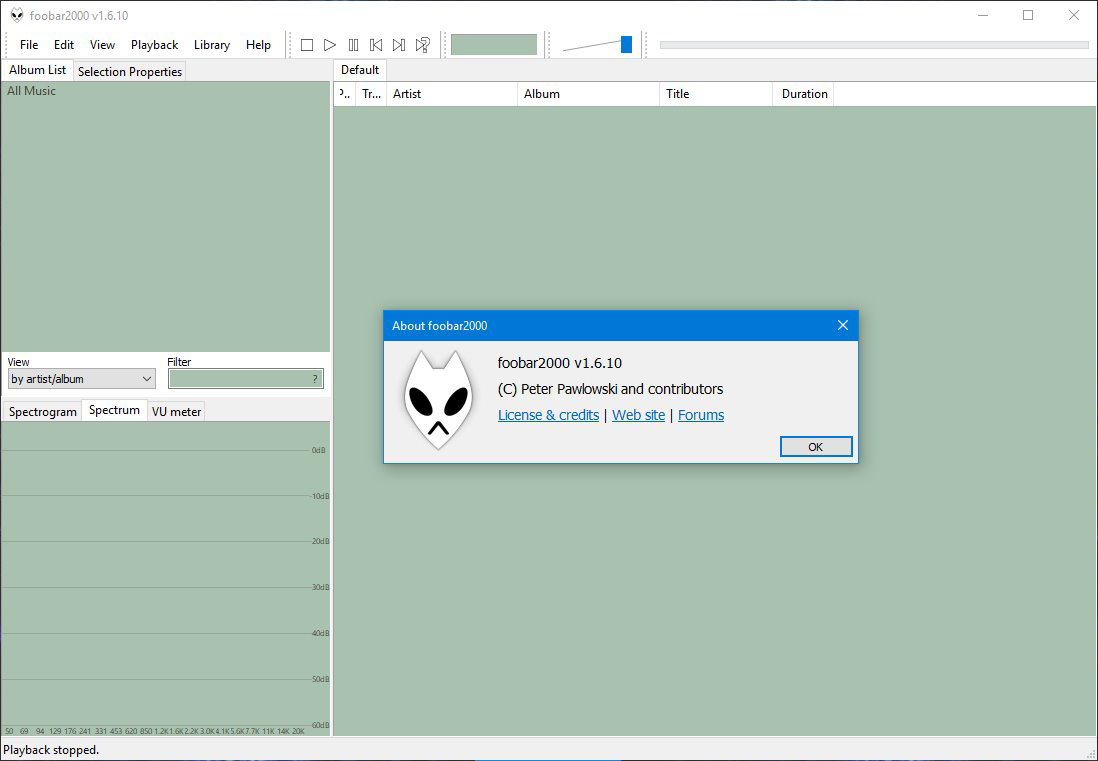1098x761 pixels.
Task: Select All Music tree item
Action: tap(32, 91)
